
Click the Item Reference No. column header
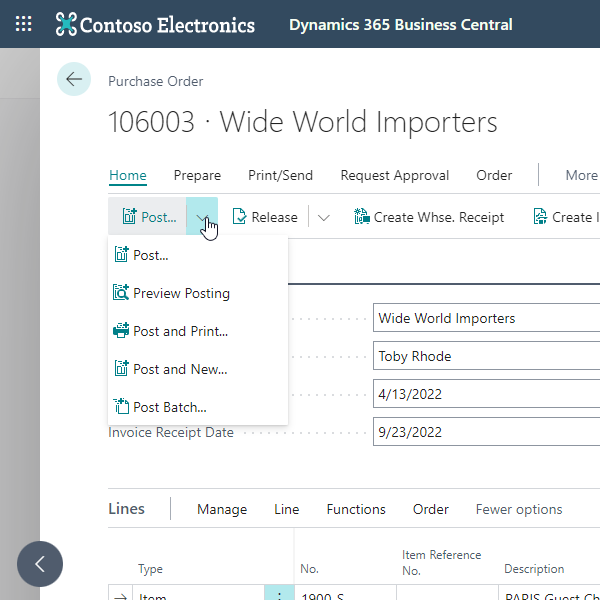[x=442, y=562]
